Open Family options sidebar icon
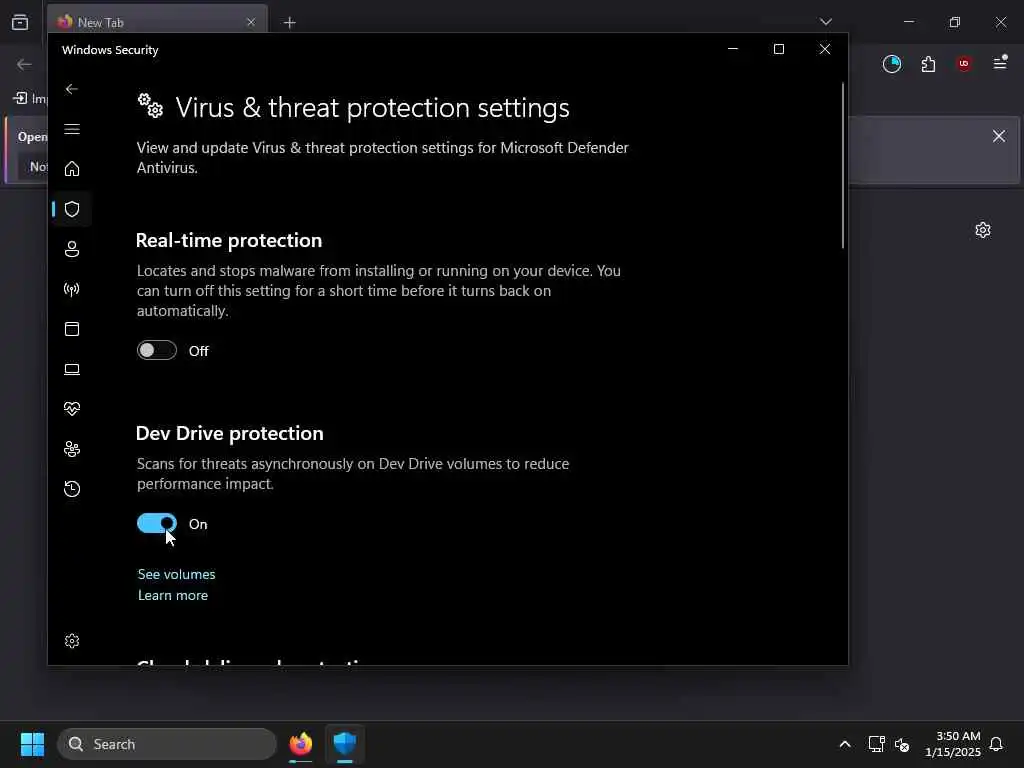Screen dimensions: 1024x768 click(72, 449)
